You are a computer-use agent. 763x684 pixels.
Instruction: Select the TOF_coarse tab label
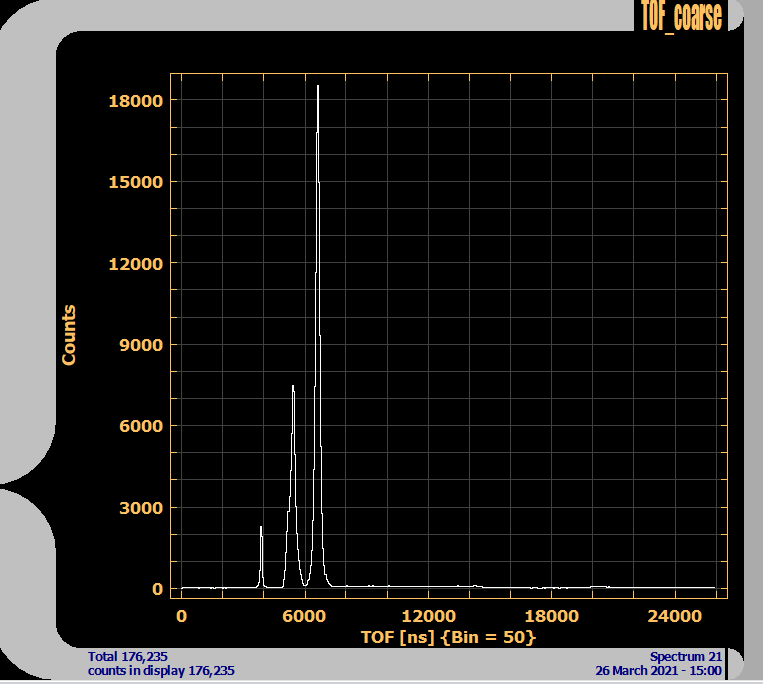click(x=681, y=16)
